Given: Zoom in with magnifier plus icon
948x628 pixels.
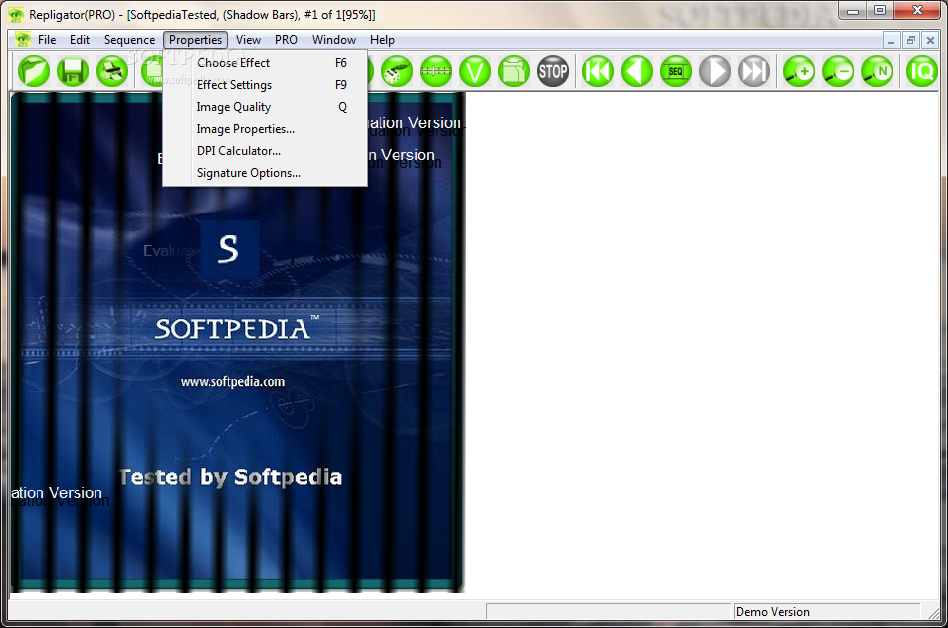Looking at the screenshot, I should point(799,71).
